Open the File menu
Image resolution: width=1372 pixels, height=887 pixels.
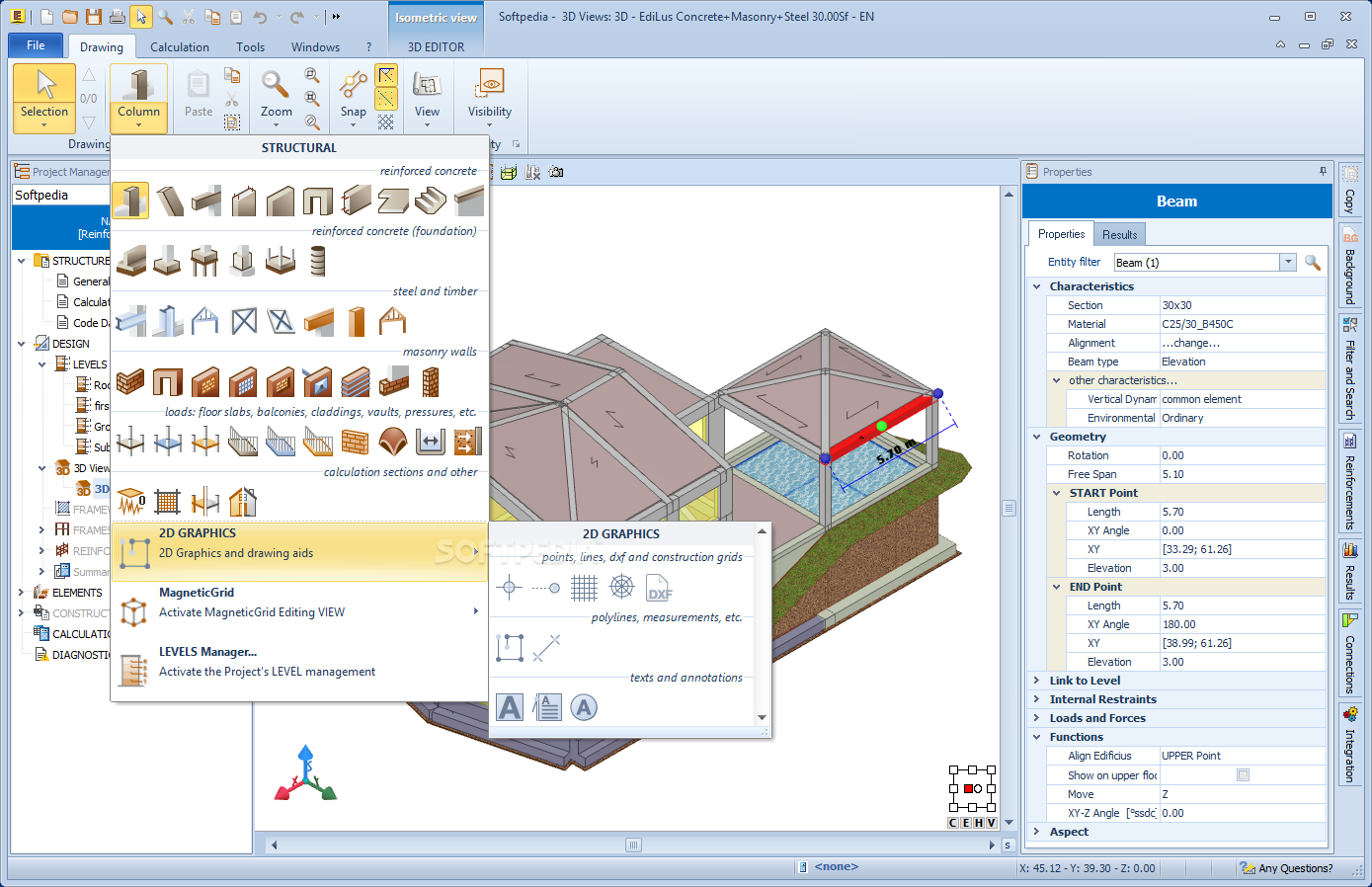tap(36, 45)
